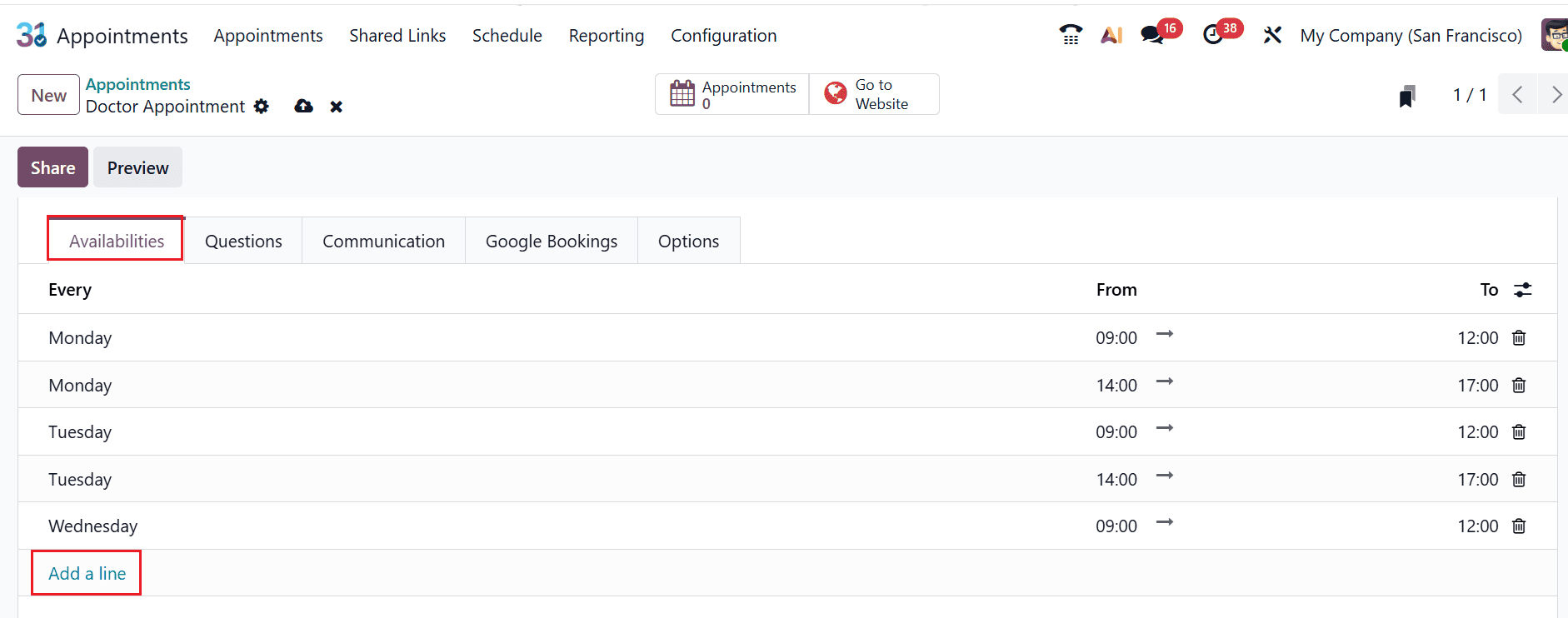Click the Appointments breadcrumb link

137,84
